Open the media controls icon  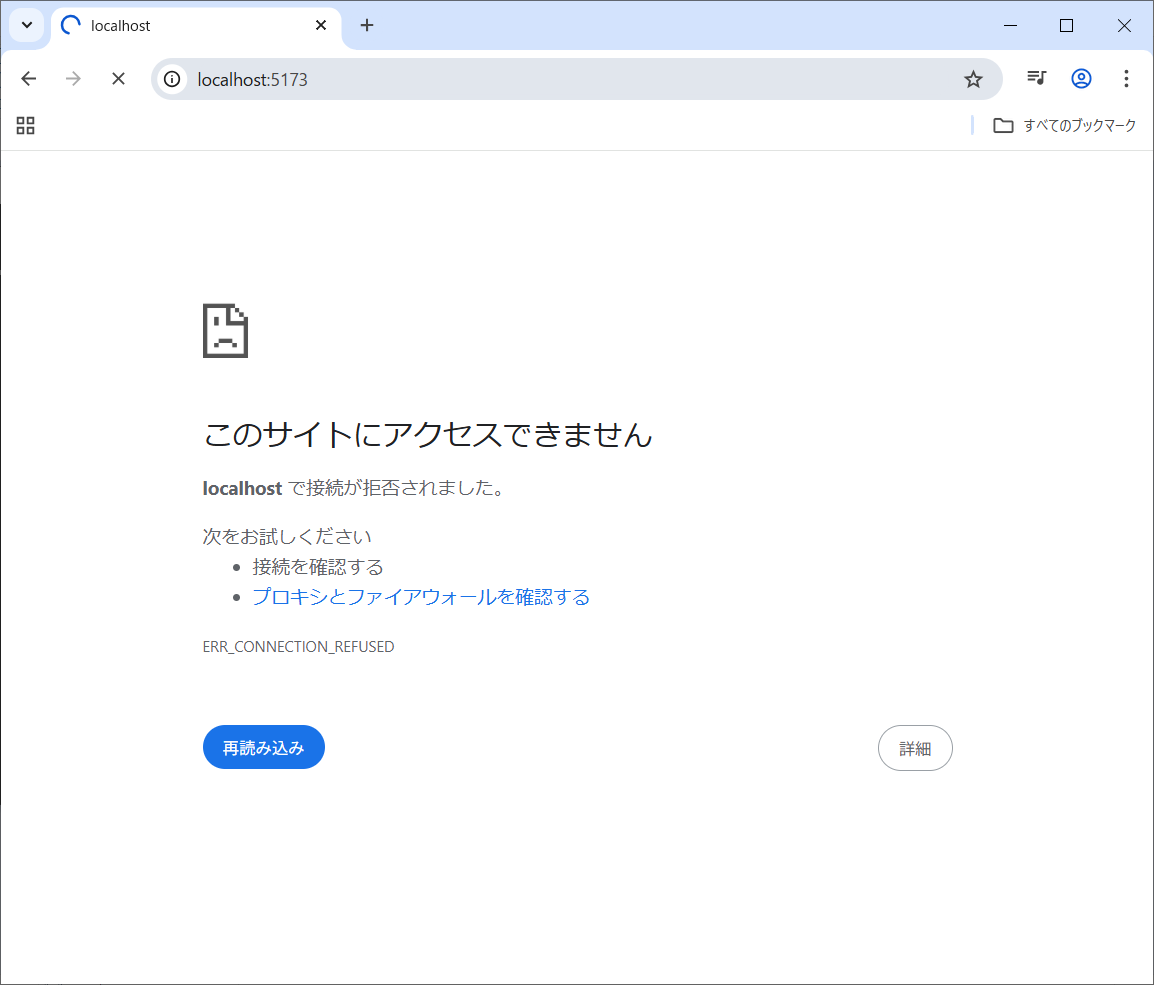[1036, 78]
